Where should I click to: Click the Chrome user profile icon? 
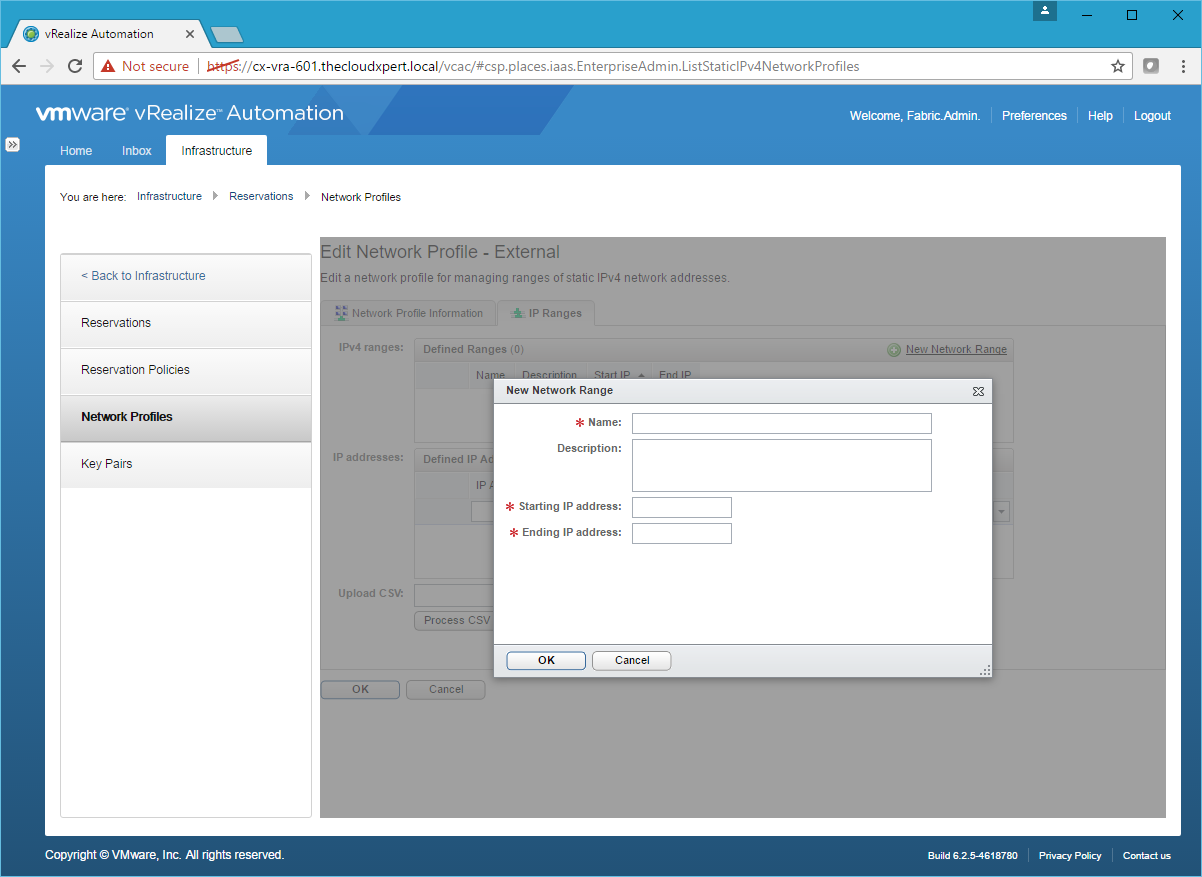(1044, 11)
